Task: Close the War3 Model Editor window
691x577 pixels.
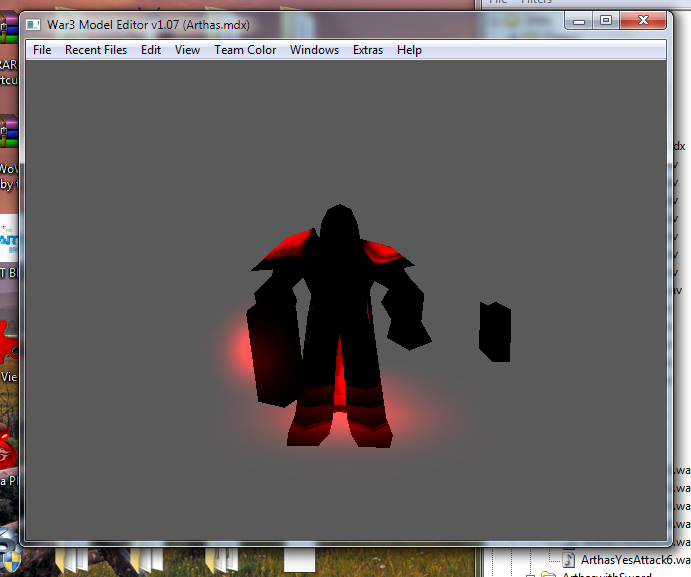Action: pyautogui.click(x=643, y=20)
